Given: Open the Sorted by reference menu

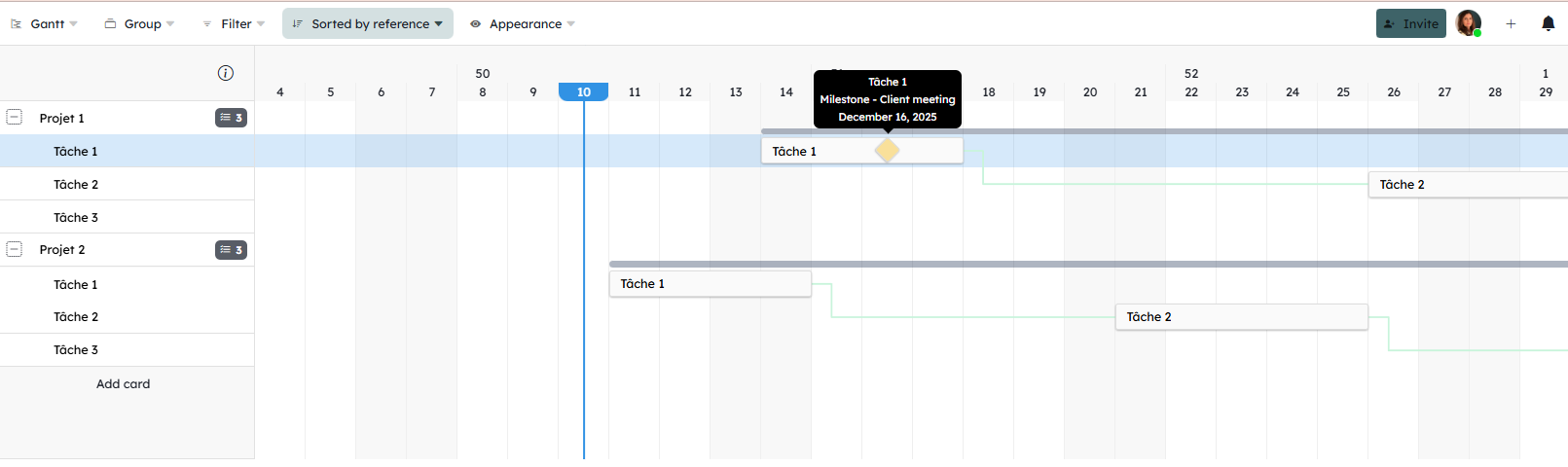Looking at the screenshot, I should point(368,23).
